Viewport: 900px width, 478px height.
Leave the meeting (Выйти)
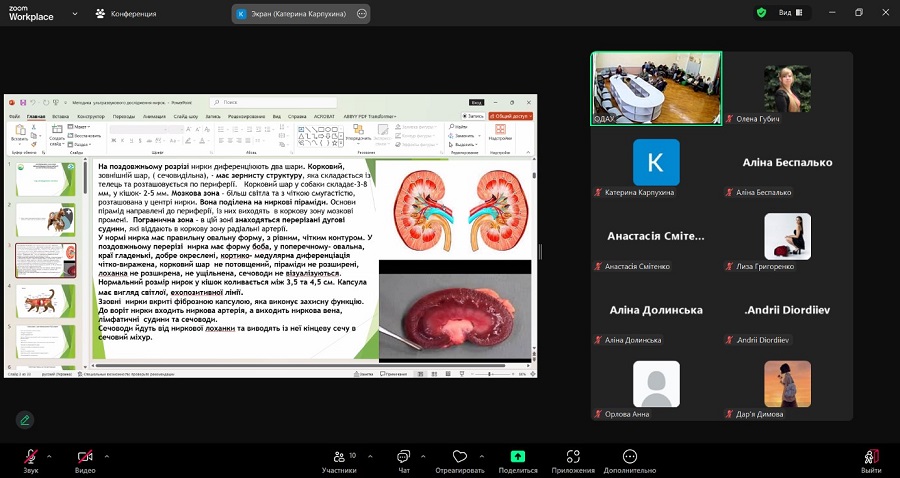point(871,458)
